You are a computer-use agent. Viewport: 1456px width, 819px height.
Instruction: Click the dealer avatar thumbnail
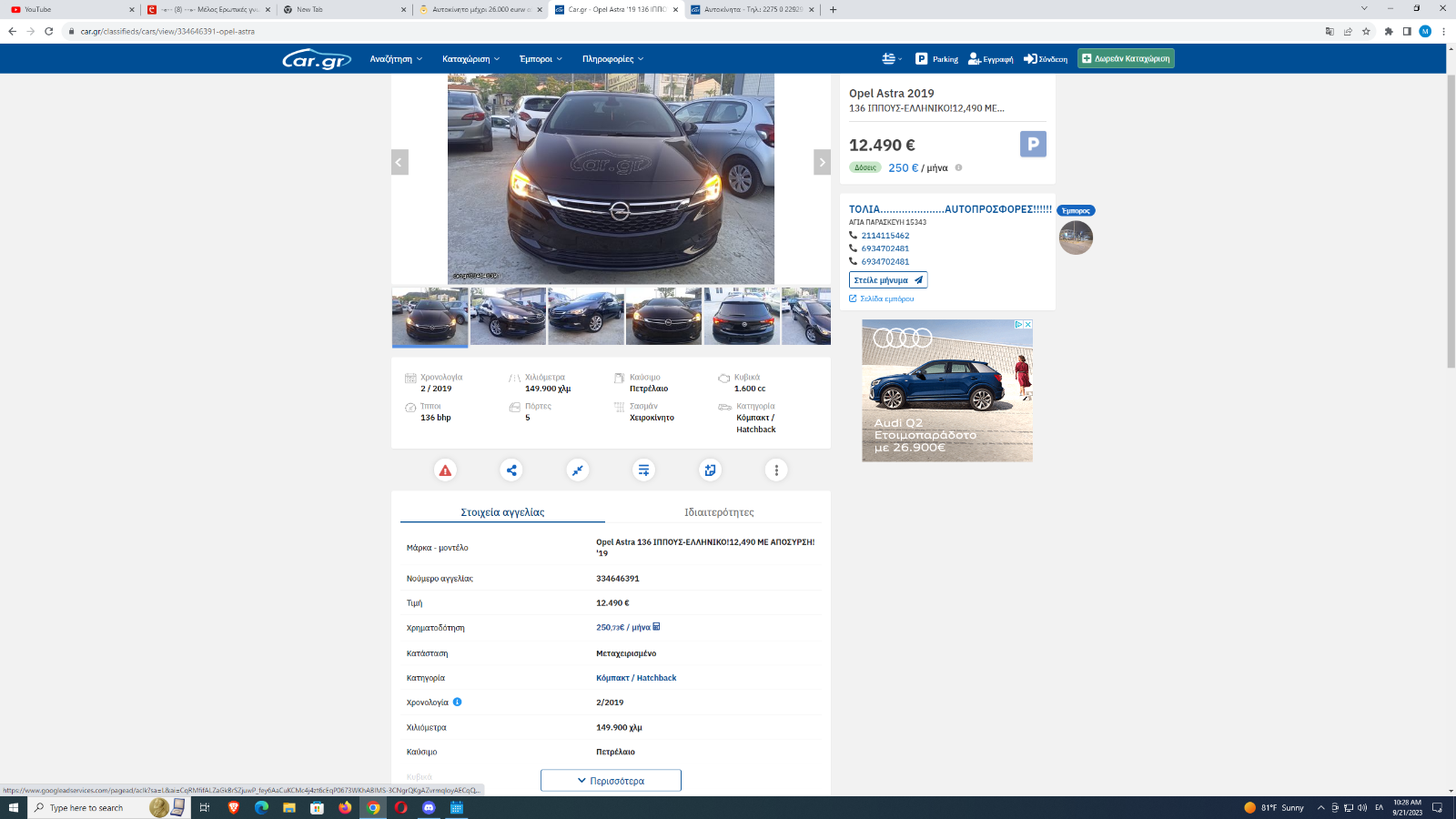[1076, 238]
